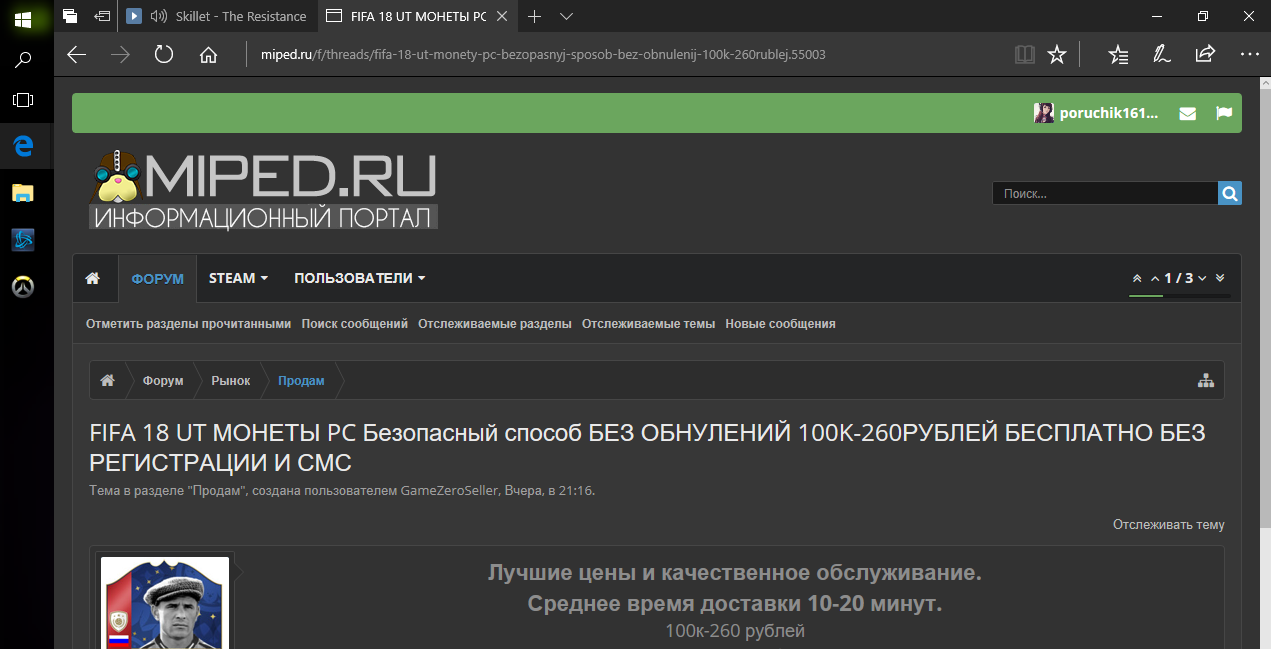The image size is (1271, 649).
Task: Open File Explorer from the taskbar
Action: pyautogui.click(x=23, y=194)
